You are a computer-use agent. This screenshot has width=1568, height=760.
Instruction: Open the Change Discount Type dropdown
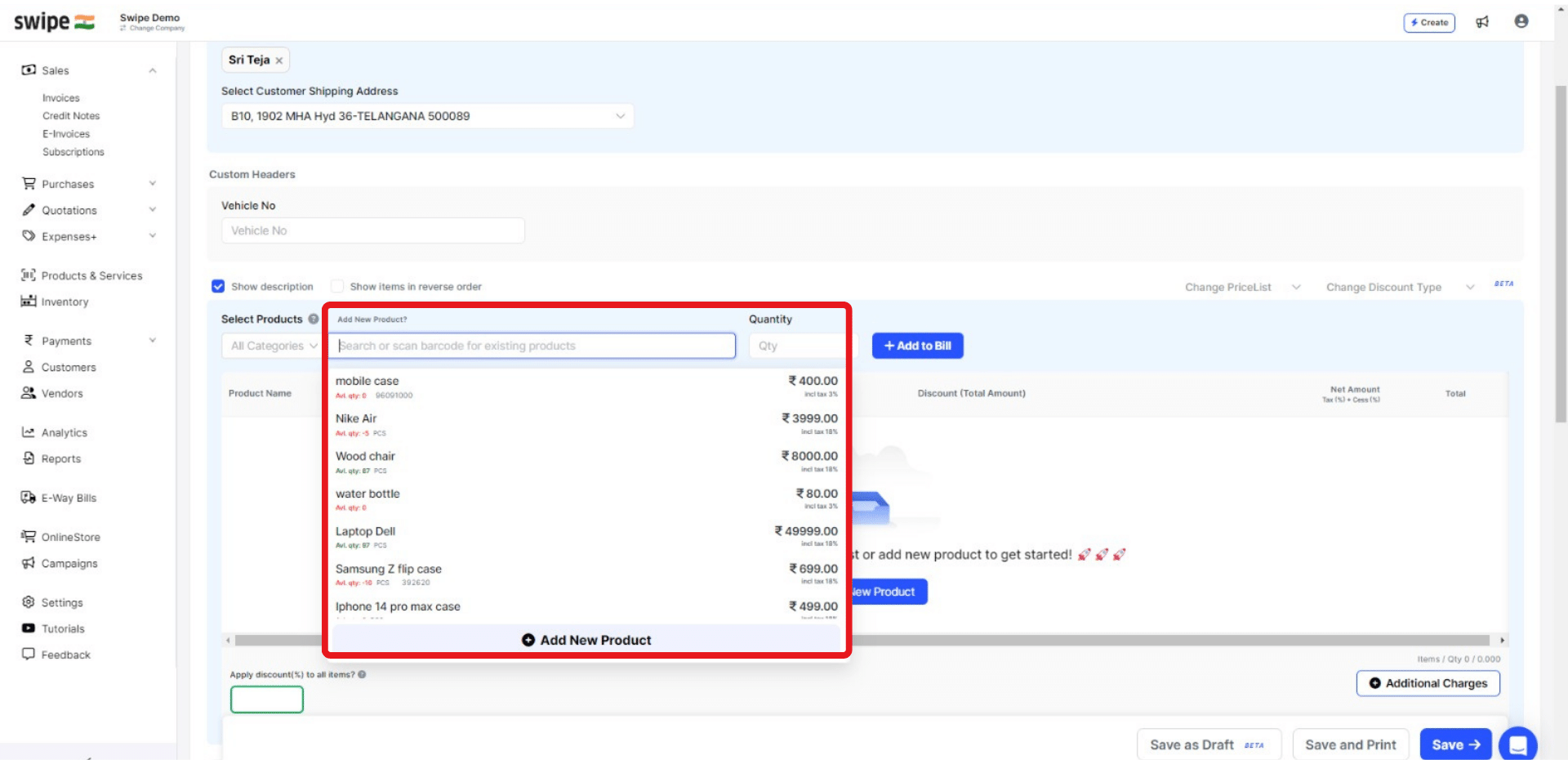pyautogui.click(x=1399, y=287)
